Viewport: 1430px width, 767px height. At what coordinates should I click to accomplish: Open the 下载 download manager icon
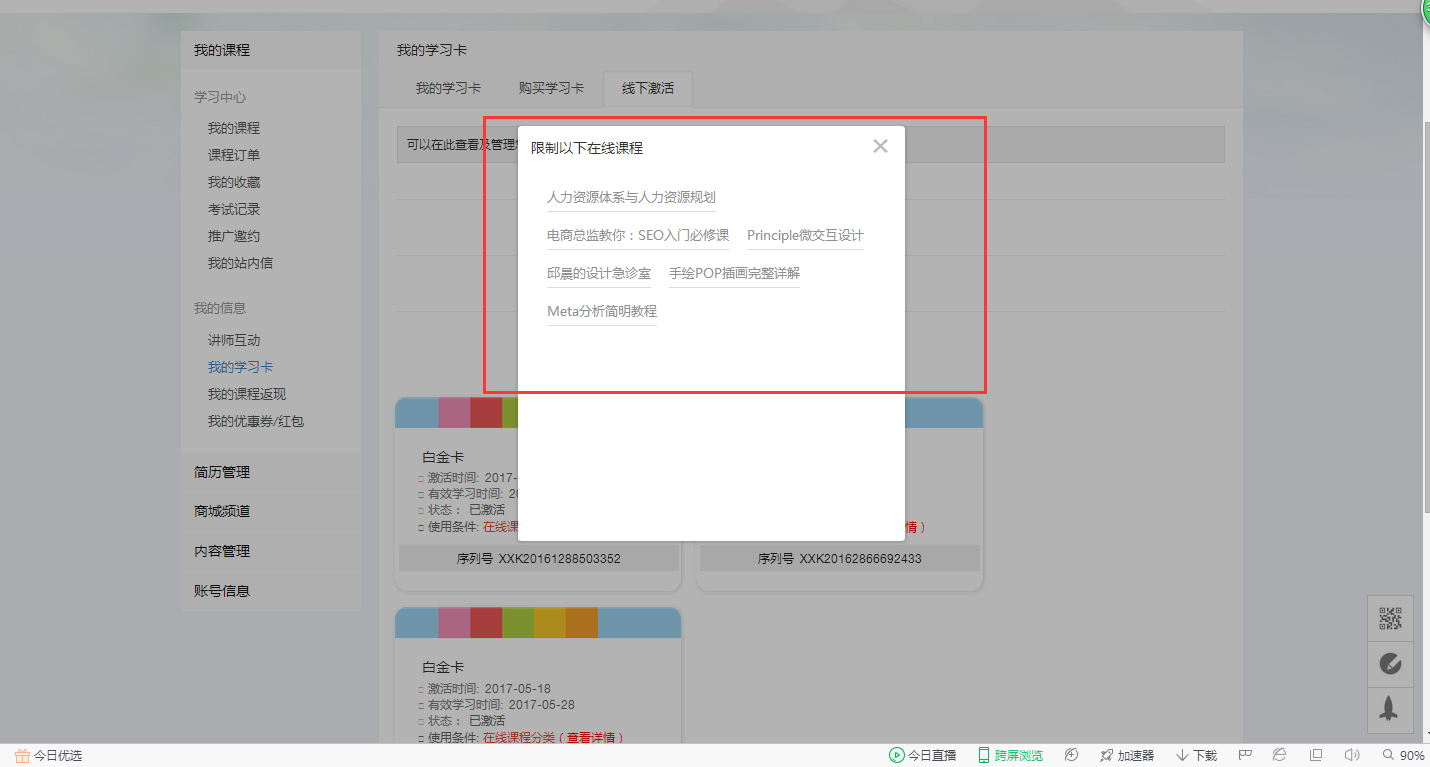pyautogui.click(x=1190, y=755)
